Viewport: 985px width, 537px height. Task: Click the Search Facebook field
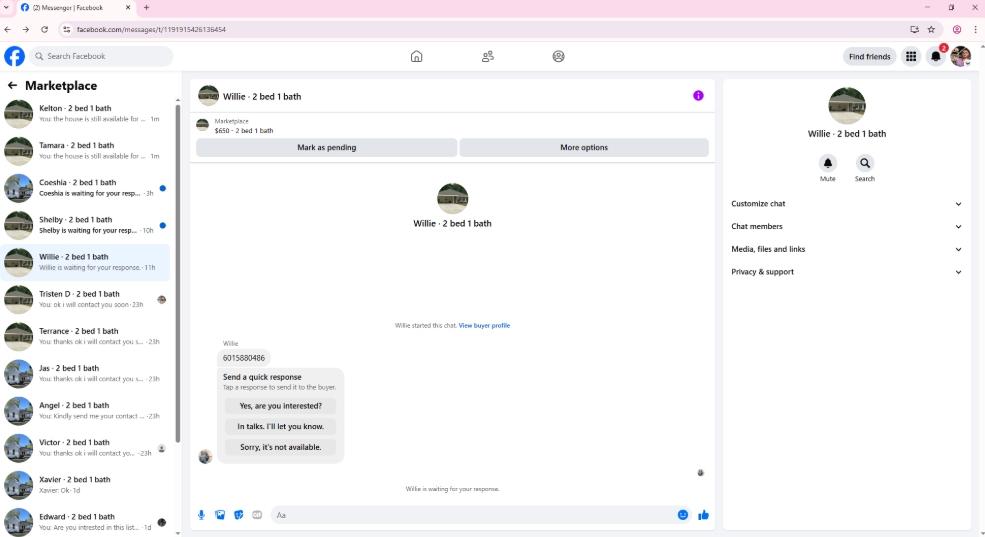101,56
